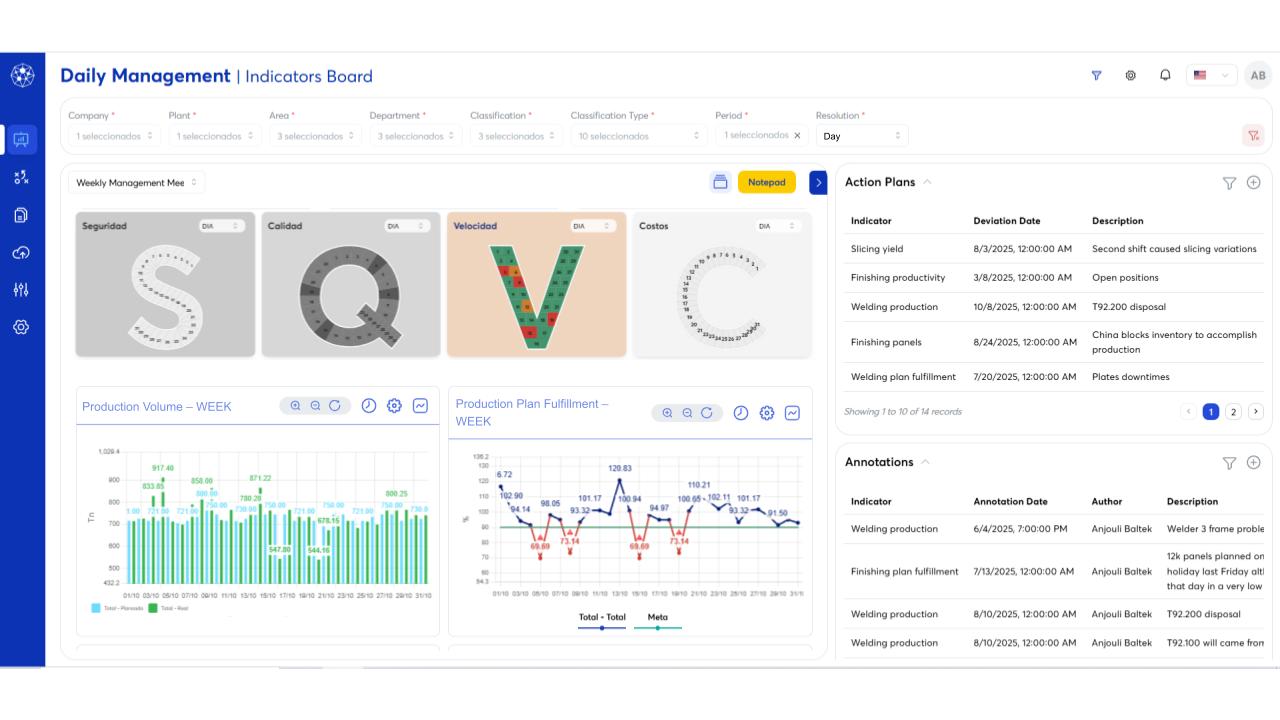The height and width of the screenshot is (720, 1280).
Task: Open upload cloud icon in sidebar
Action: (21, 253)
